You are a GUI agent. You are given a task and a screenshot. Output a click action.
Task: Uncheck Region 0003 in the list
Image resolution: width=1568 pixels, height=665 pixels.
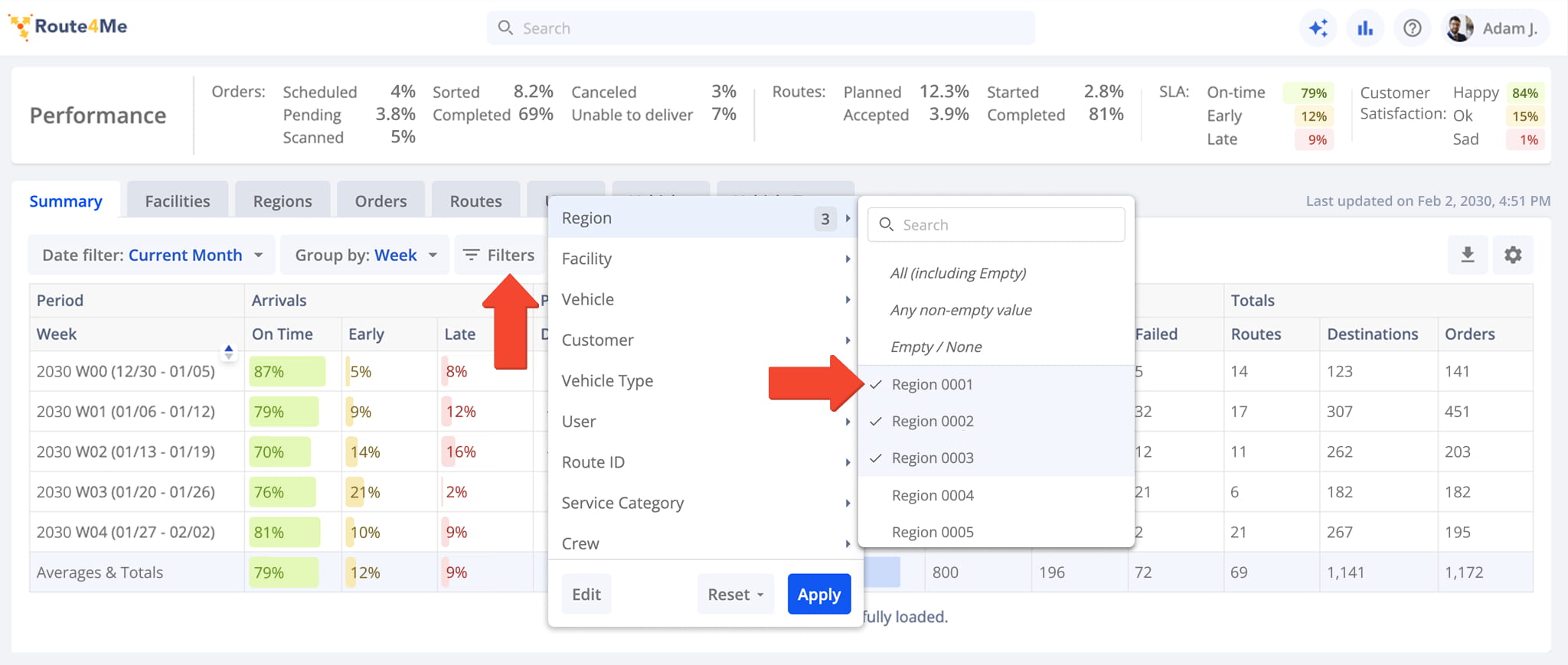[x=996, y=458]
